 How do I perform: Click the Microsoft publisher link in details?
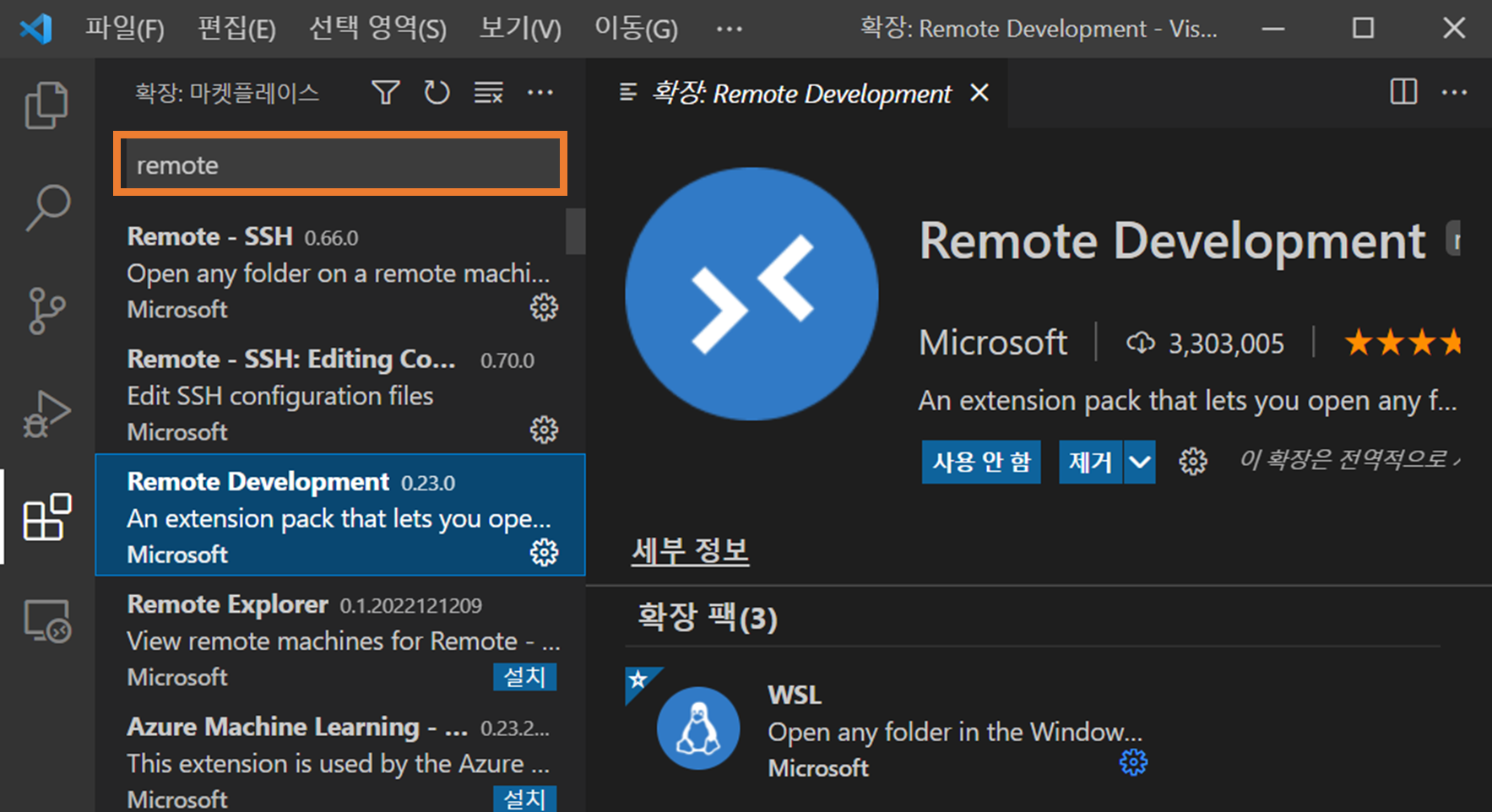pyautogui.click(x=993, y=343)
